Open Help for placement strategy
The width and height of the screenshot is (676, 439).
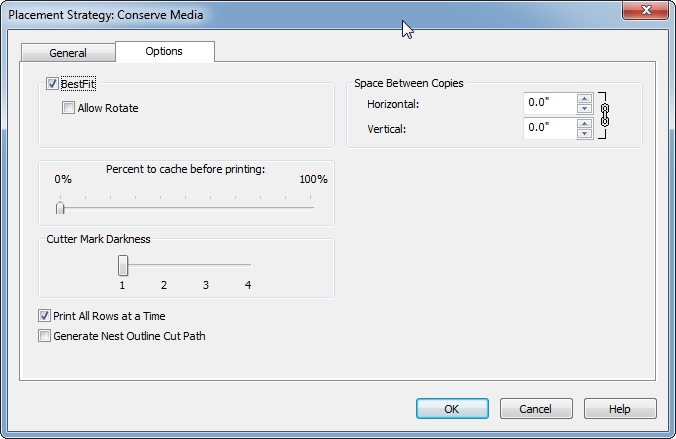point(620,408)
